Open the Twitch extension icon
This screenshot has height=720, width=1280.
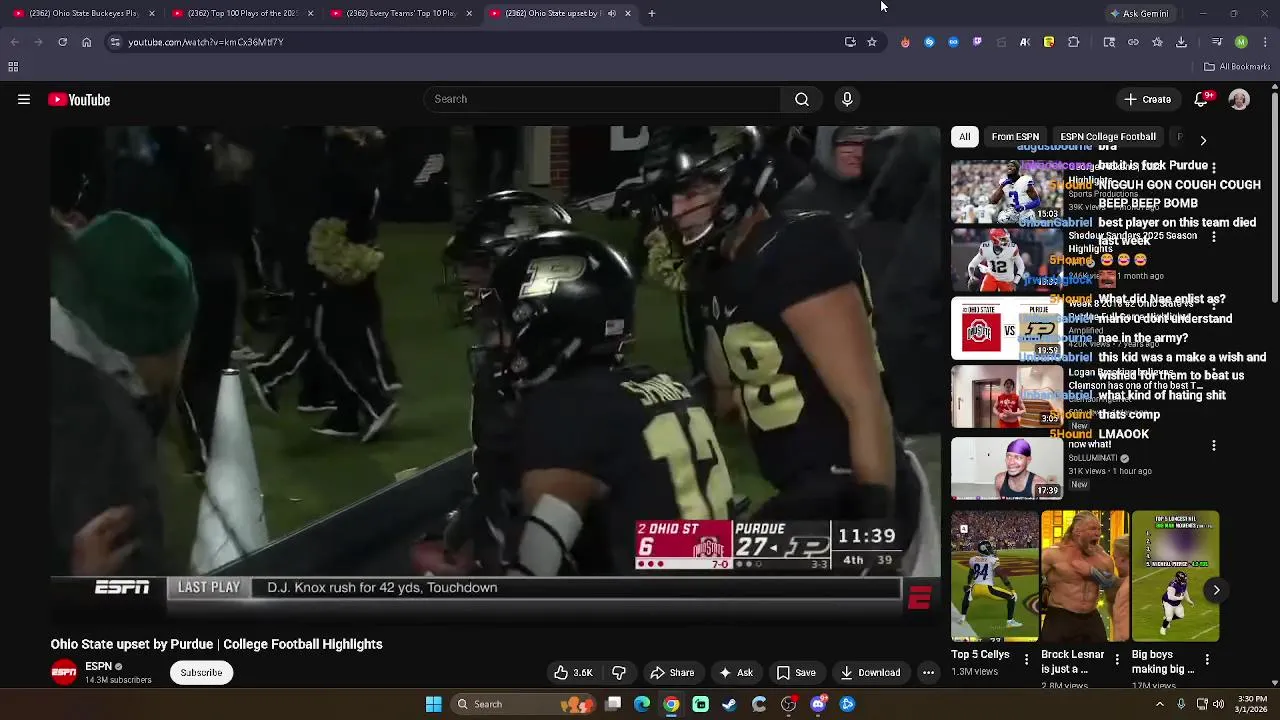(x=977, y=42)
